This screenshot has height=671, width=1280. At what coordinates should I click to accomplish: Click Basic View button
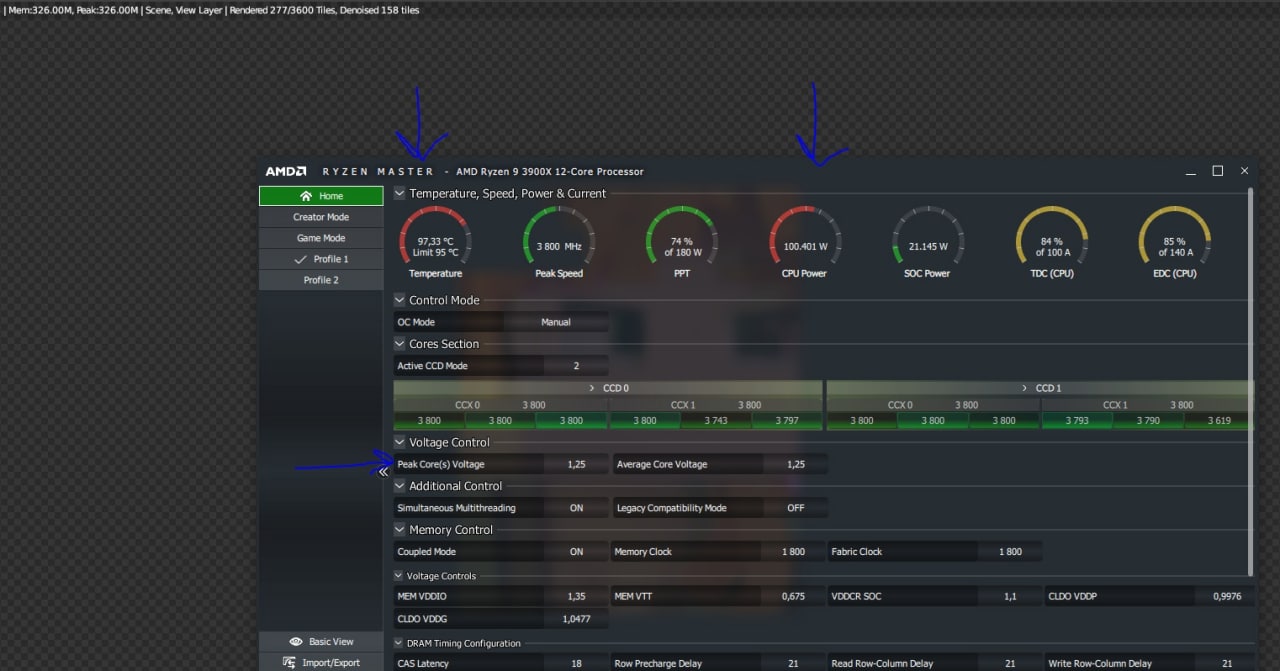[321, 642]
